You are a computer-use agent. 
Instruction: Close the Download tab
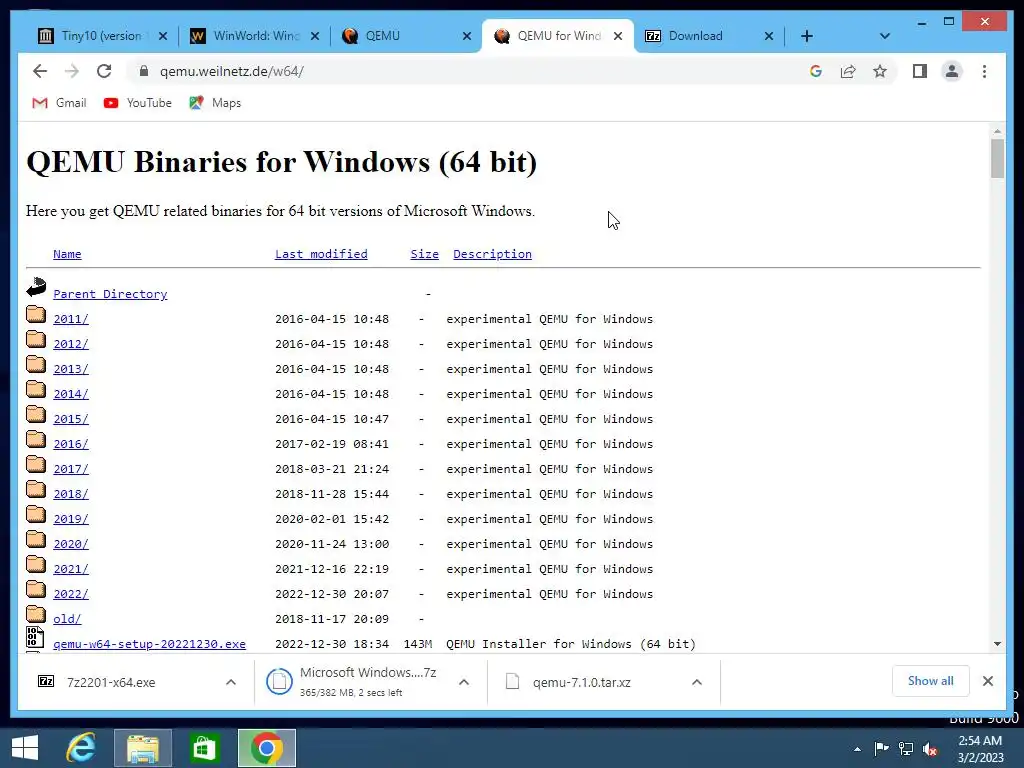click(x=769, y=36)
